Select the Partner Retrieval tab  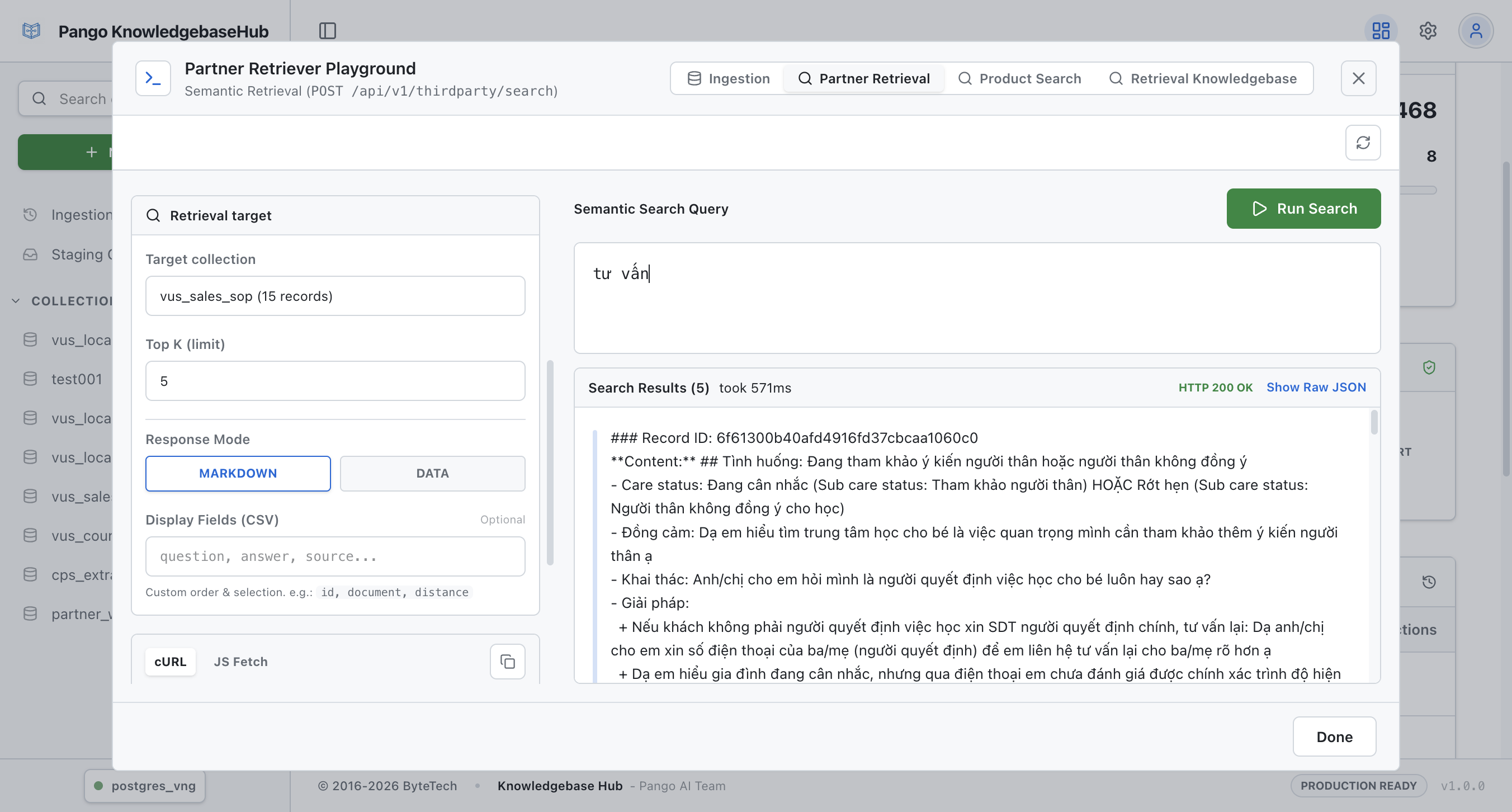[864, 79]
